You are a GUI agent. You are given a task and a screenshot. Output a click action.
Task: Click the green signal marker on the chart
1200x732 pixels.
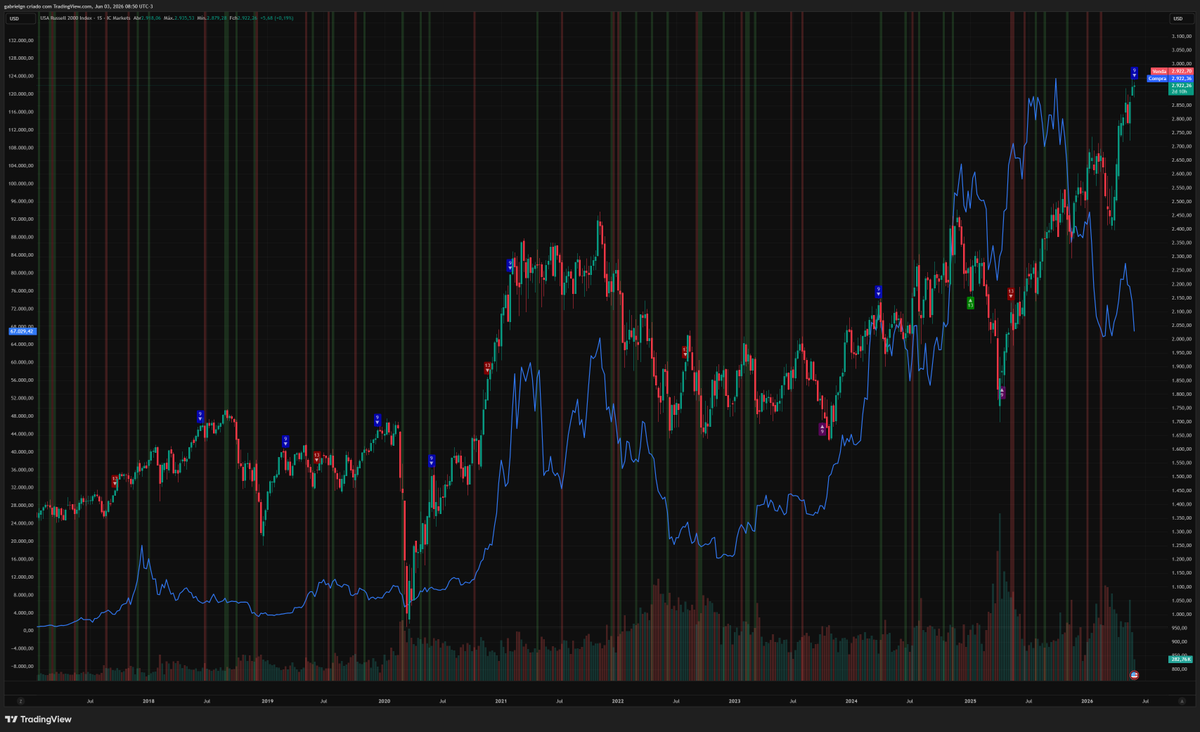(x=970, y=302)
